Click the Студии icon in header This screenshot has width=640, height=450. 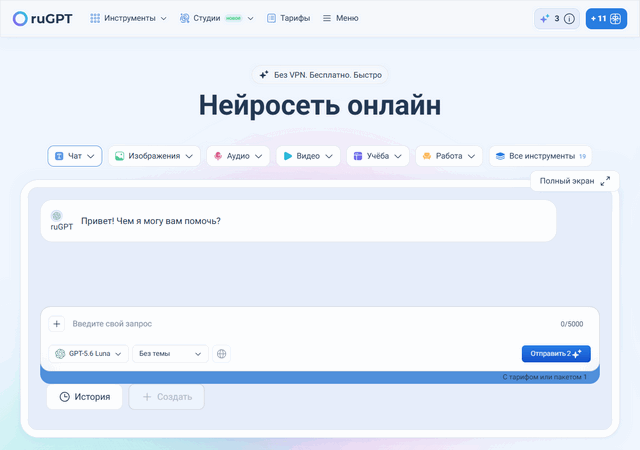pos(184,18)
